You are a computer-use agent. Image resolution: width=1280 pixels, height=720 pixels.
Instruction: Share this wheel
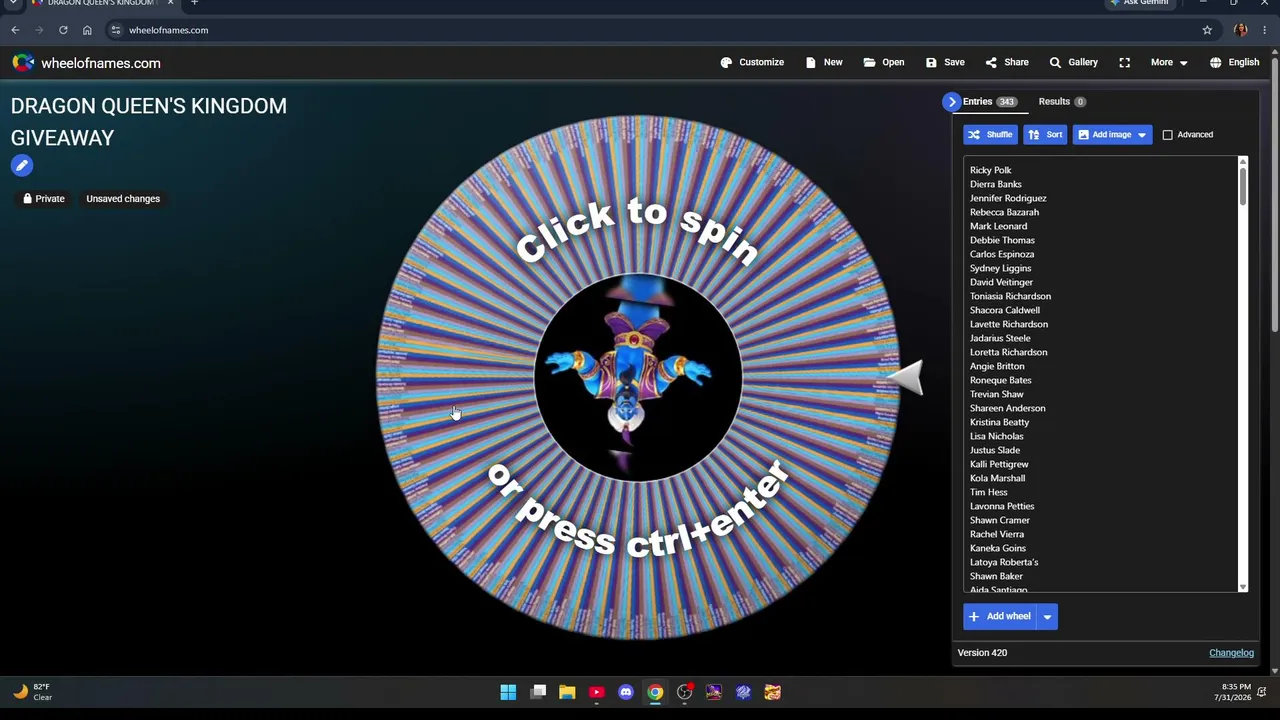[1007, 62]
